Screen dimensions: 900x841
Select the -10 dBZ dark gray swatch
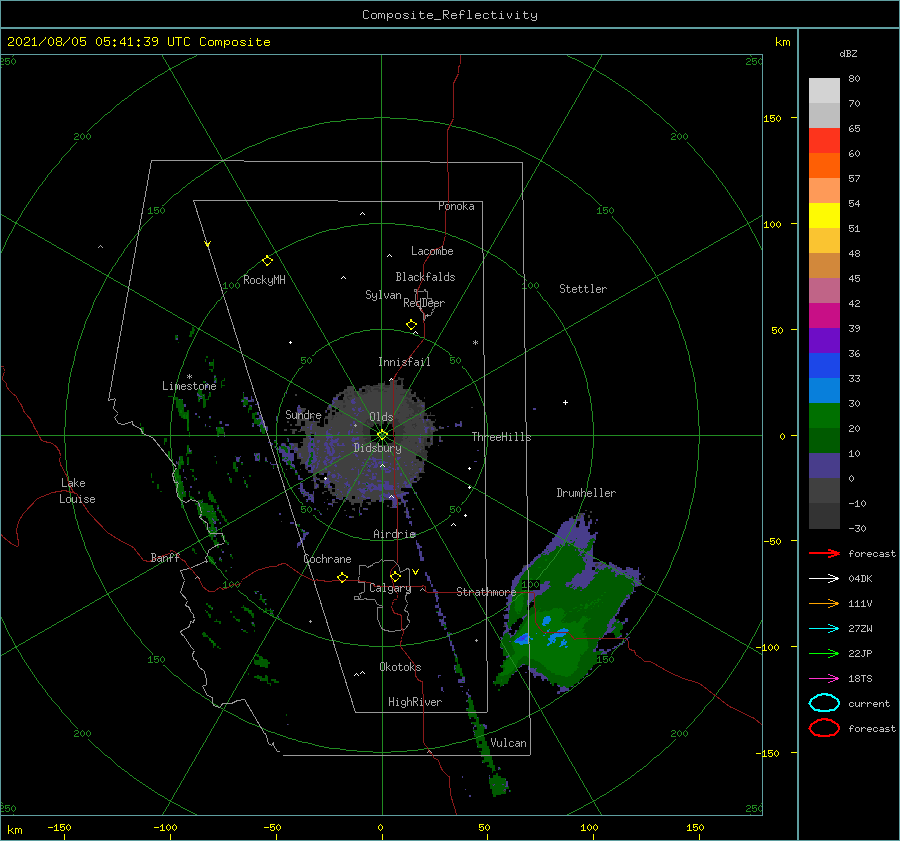824,516
